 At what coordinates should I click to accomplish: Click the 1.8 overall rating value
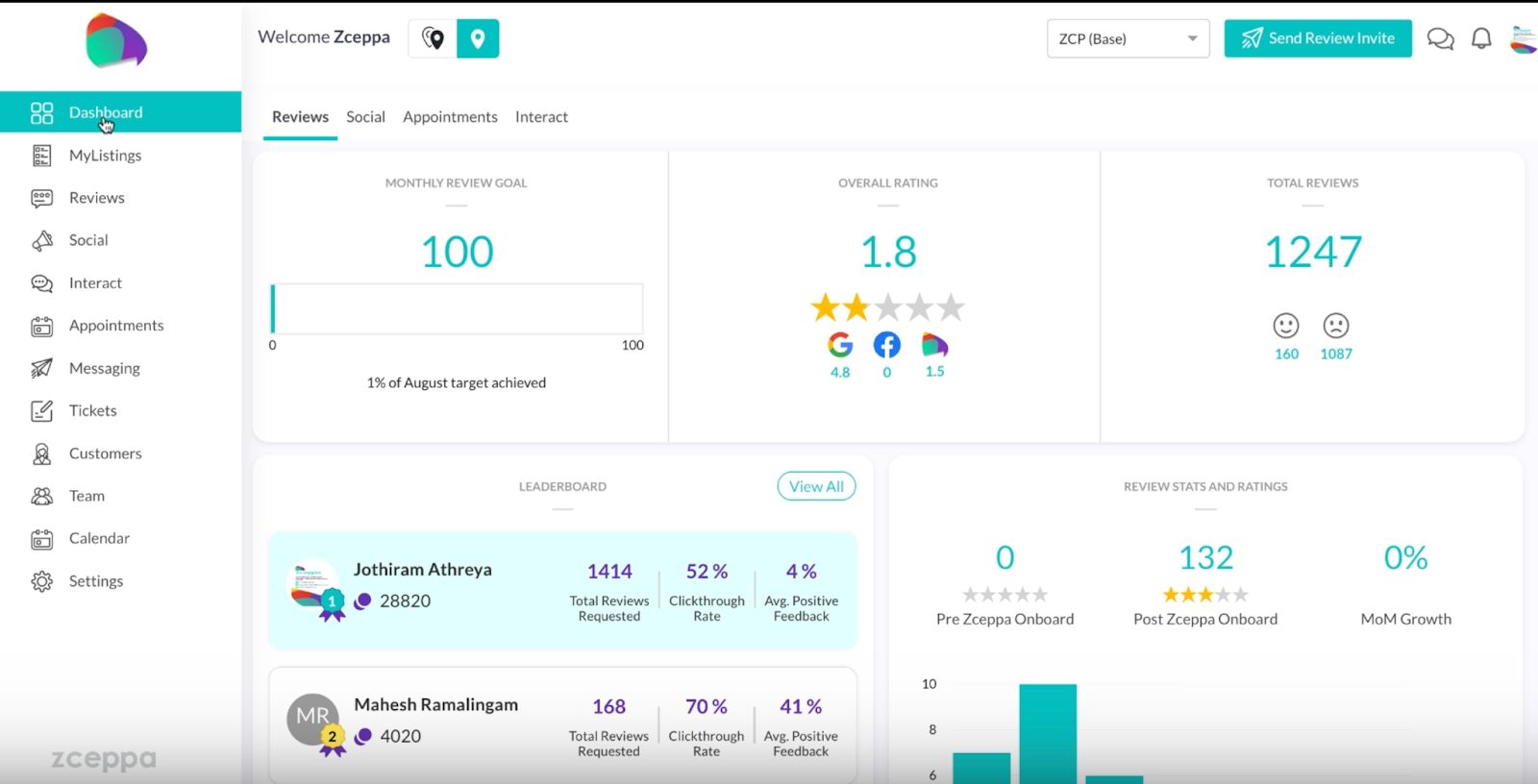tap(888, 253)
